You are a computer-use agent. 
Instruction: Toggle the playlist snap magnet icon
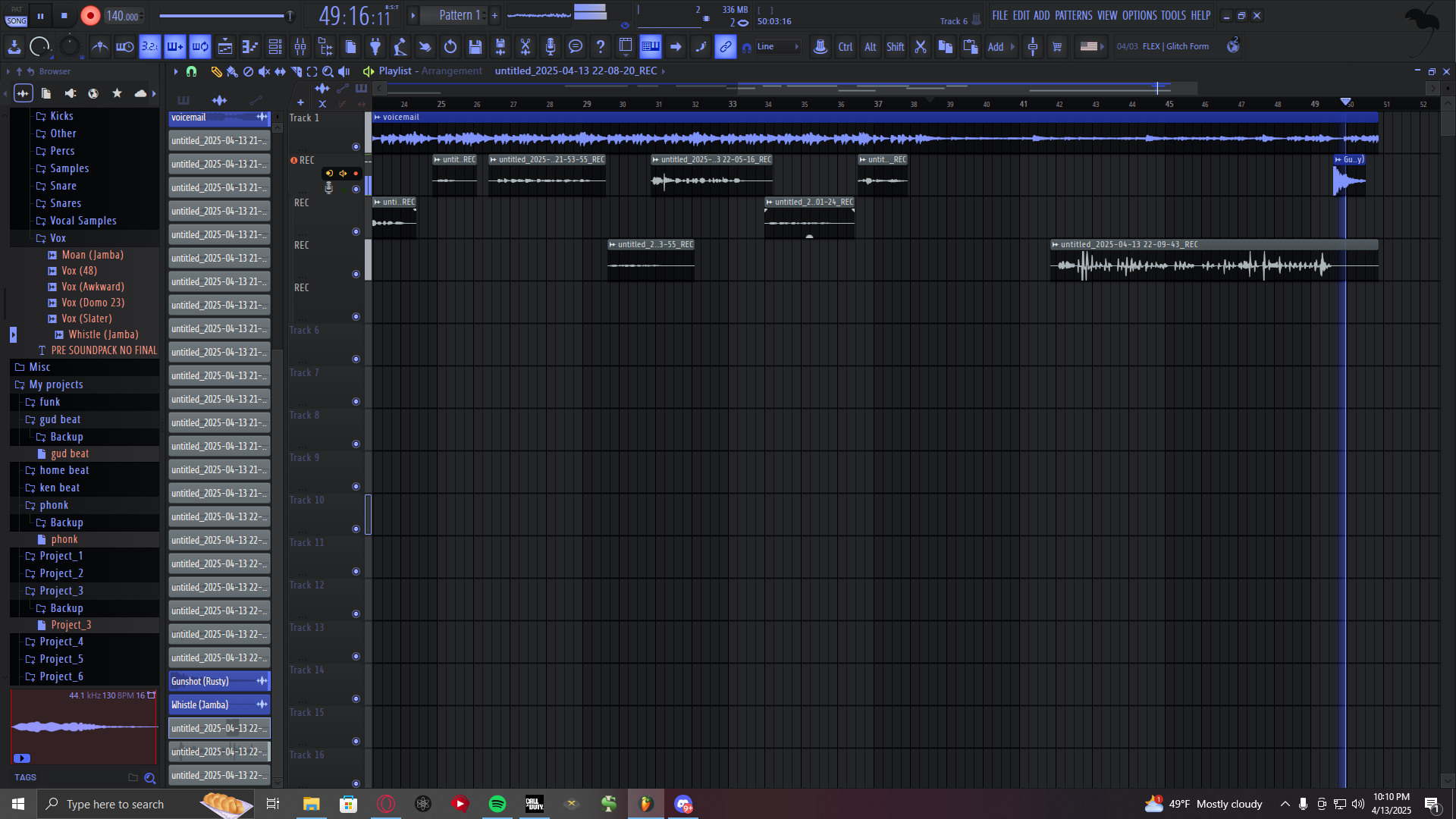click(191, 71)
